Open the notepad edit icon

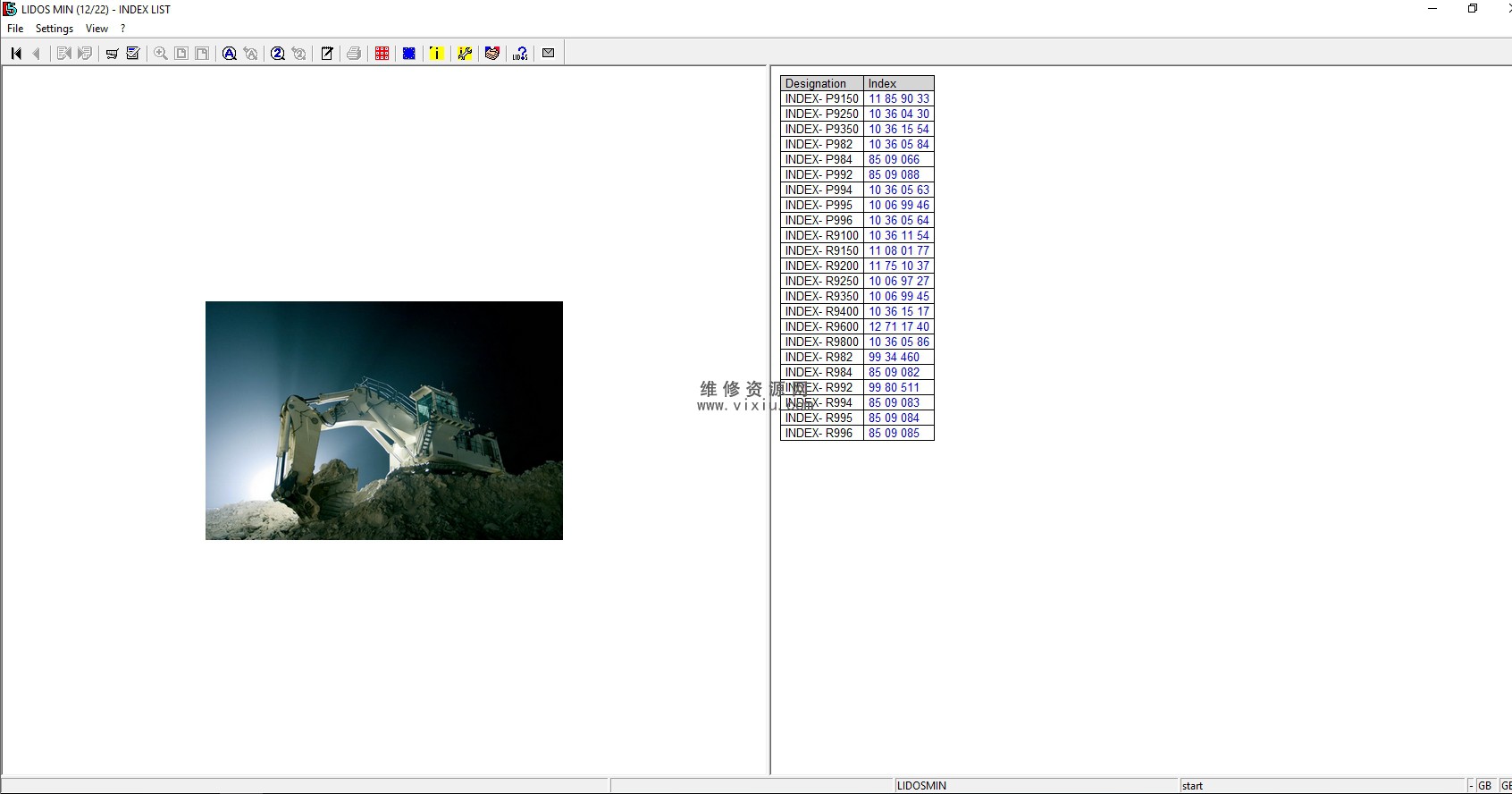coord(327,54)
